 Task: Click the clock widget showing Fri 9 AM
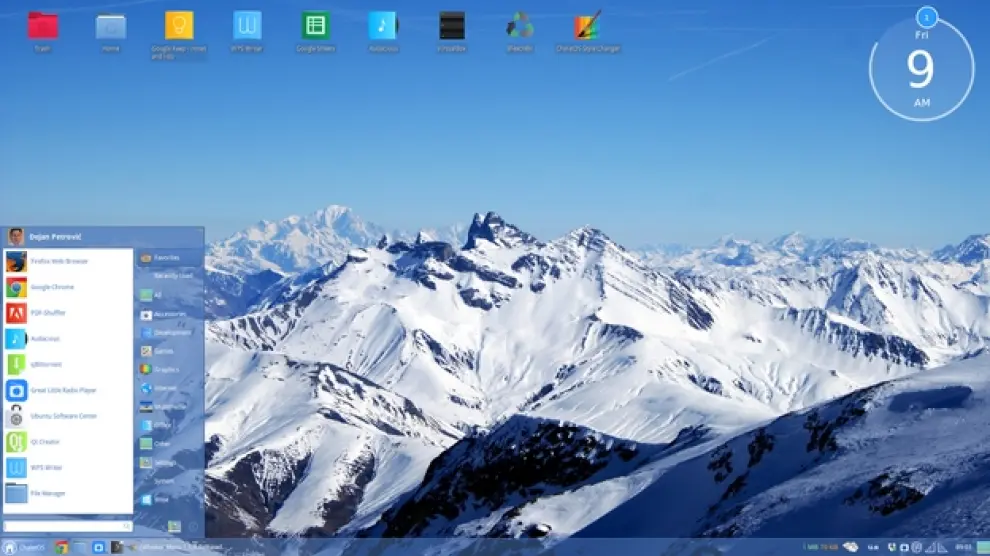(921, 69)
